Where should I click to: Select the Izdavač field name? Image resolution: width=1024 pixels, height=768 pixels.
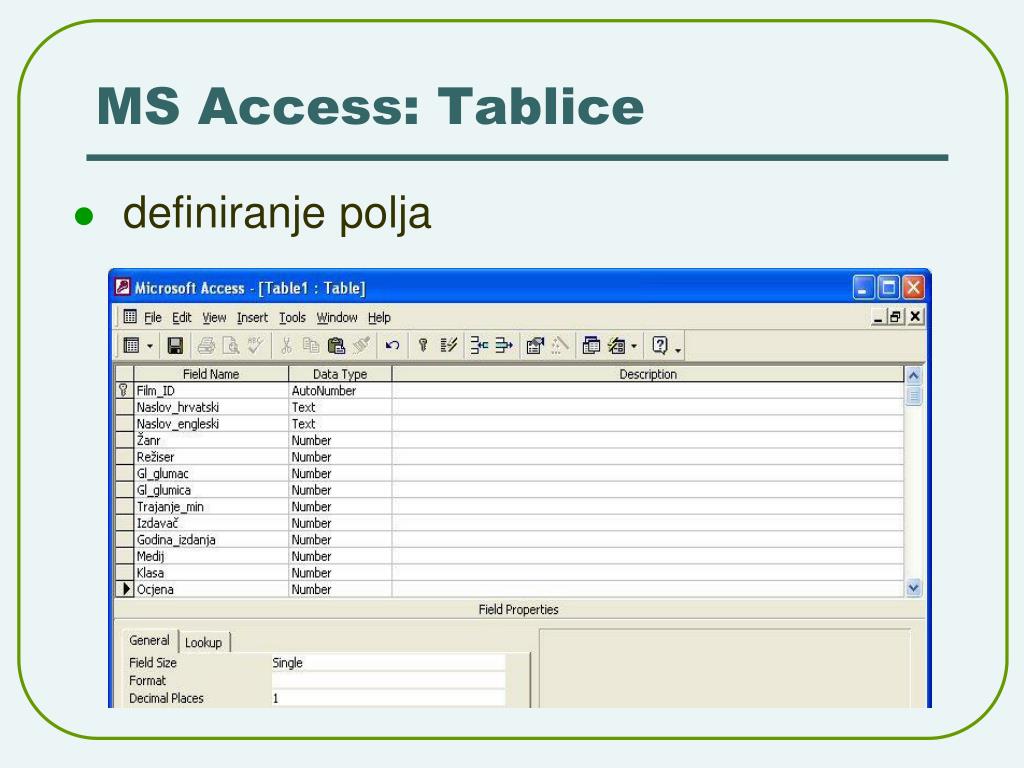211,523
